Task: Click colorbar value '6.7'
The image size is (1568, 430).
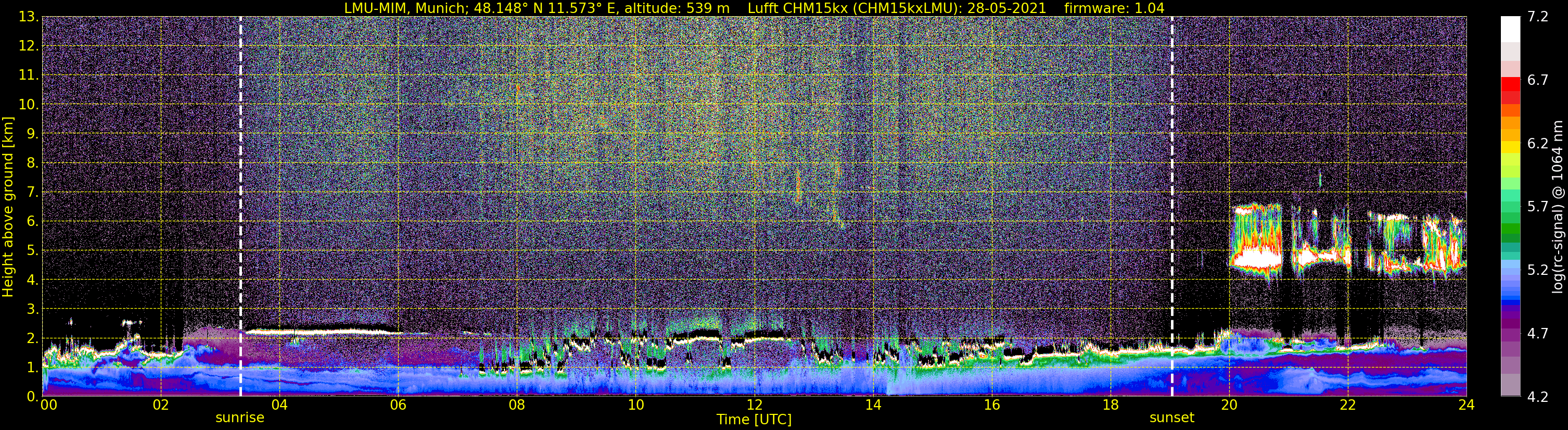Action: point(1538,80)
